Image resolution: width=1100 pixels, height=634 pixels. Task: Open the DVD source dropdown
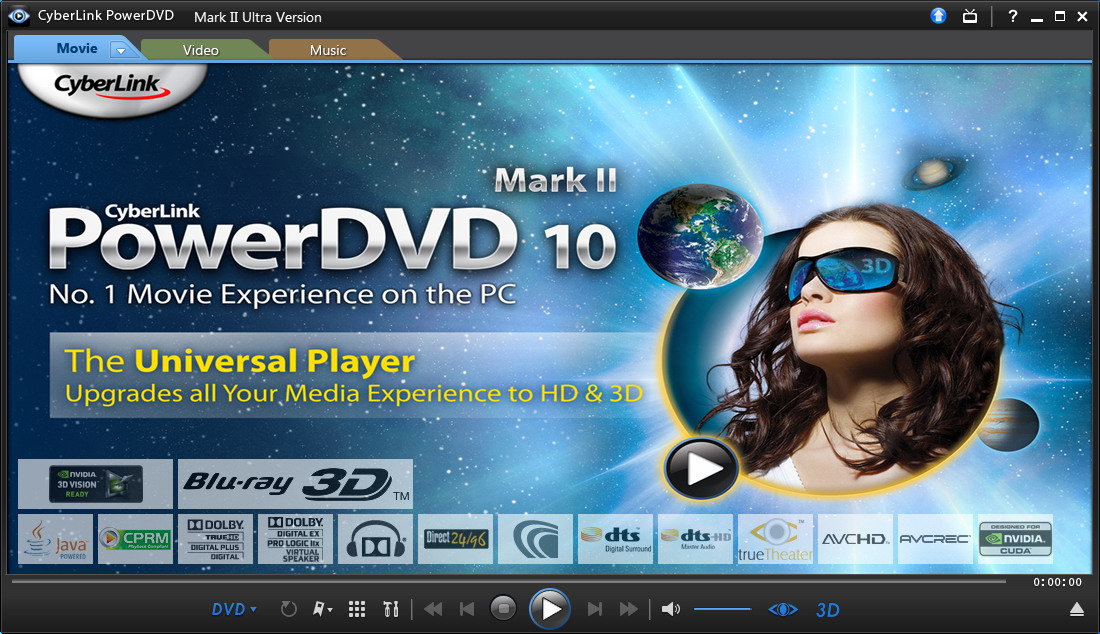[x=234, y=609]
